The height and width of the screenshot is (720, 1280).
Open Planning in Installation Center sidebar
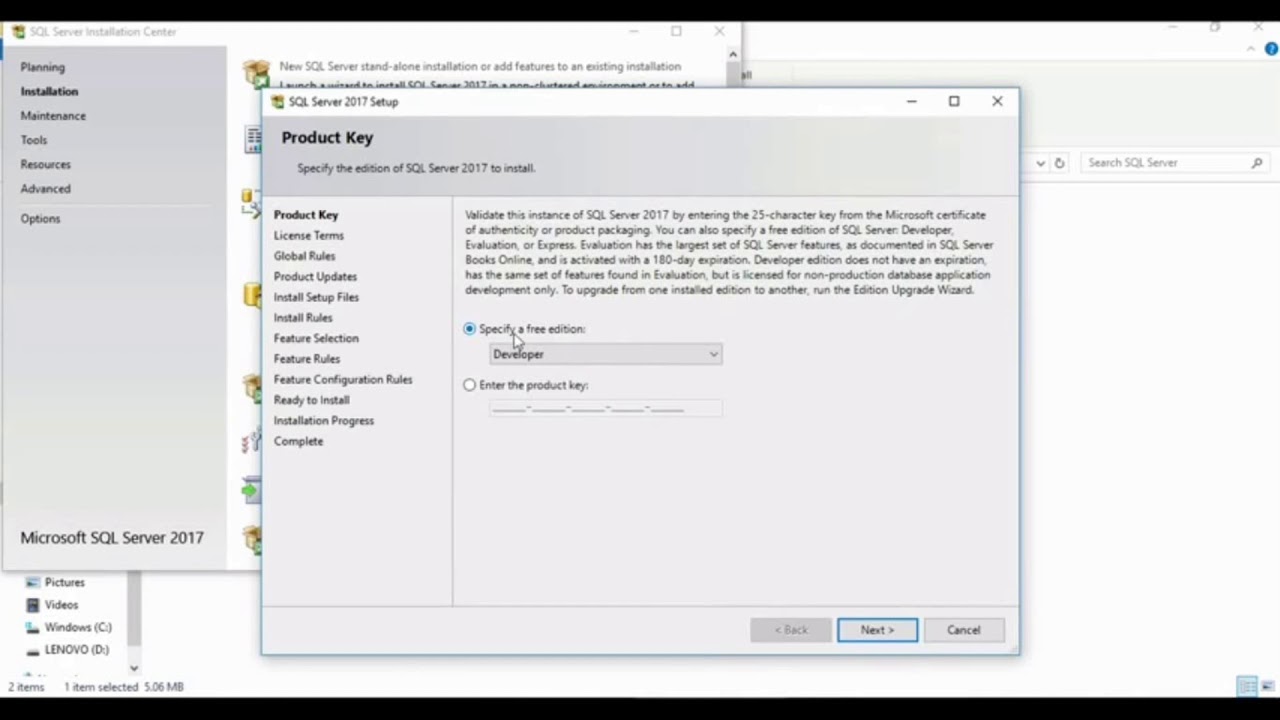[x=43, y=67]
